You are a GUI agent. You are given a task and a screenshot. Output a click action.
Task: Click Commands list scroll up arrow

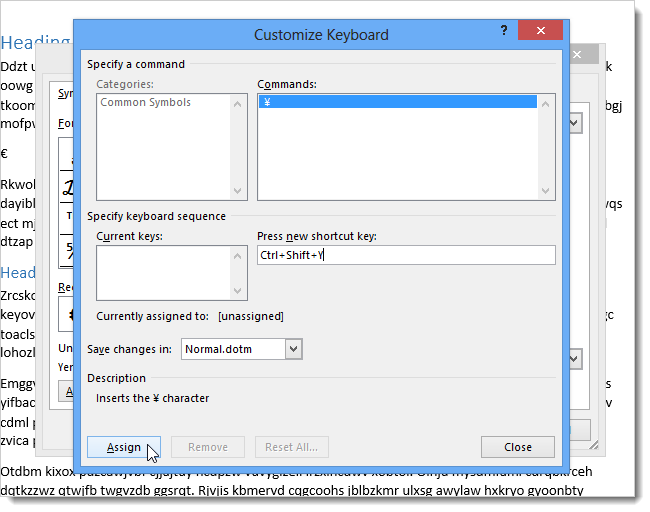(x=545, y=104)
